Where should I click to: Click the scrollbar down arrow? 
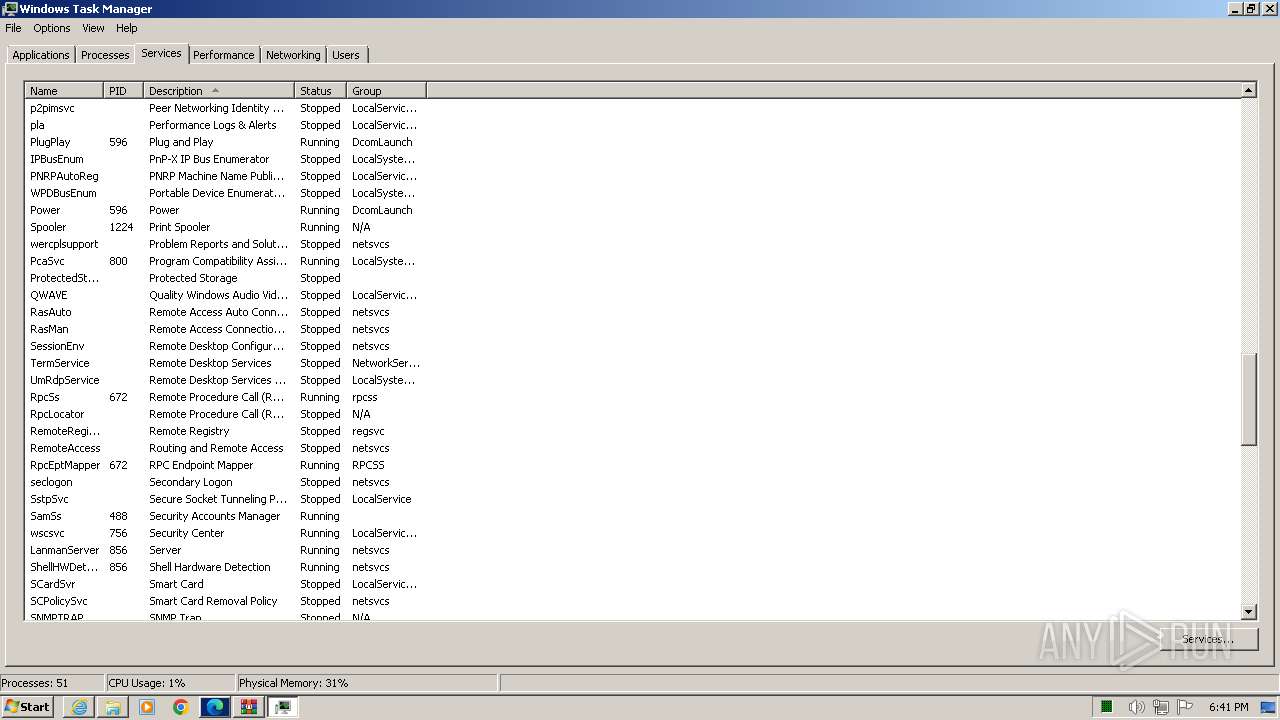1248,612
